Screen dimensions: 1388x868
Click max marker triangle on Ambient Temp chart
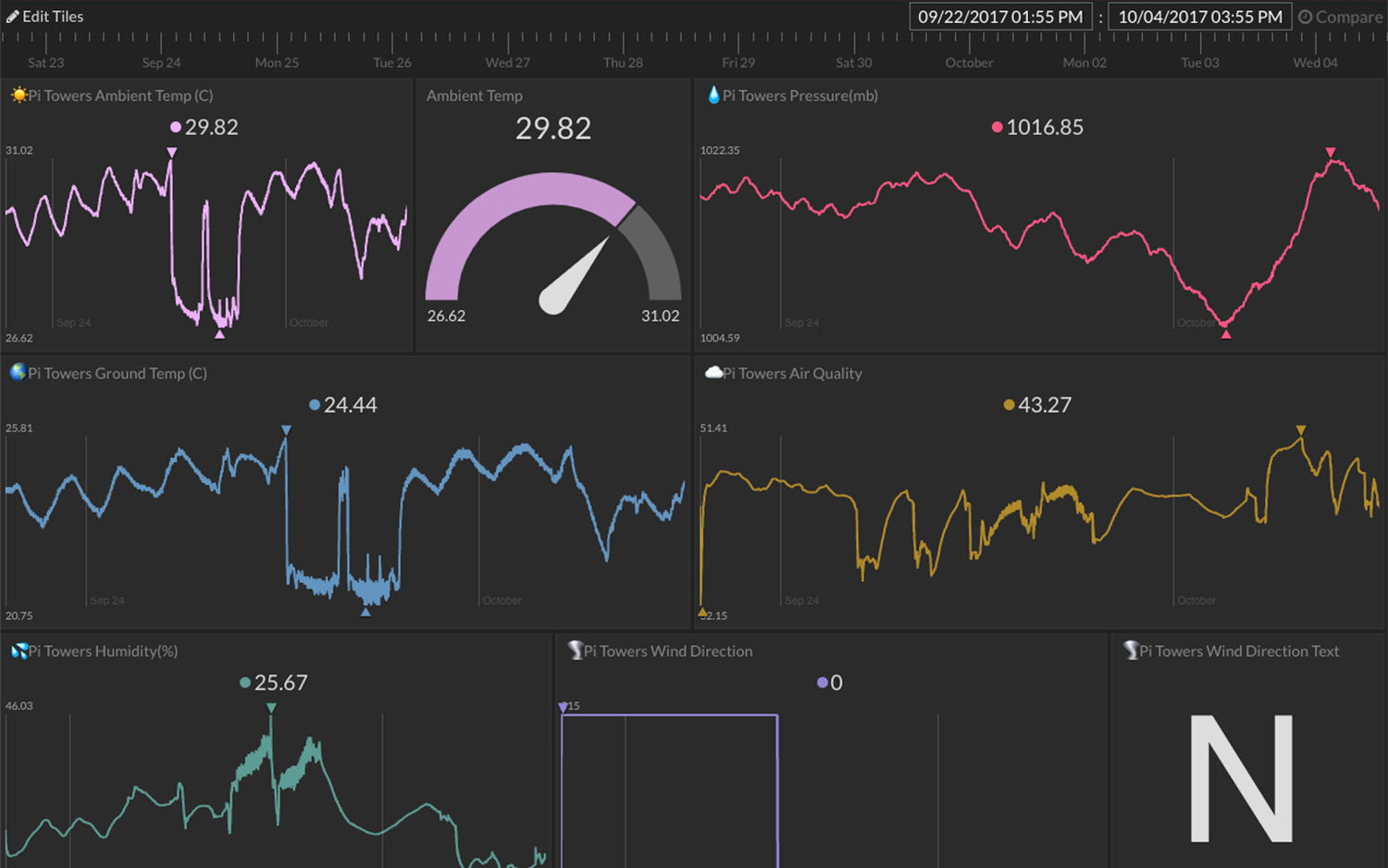[171, 153]
